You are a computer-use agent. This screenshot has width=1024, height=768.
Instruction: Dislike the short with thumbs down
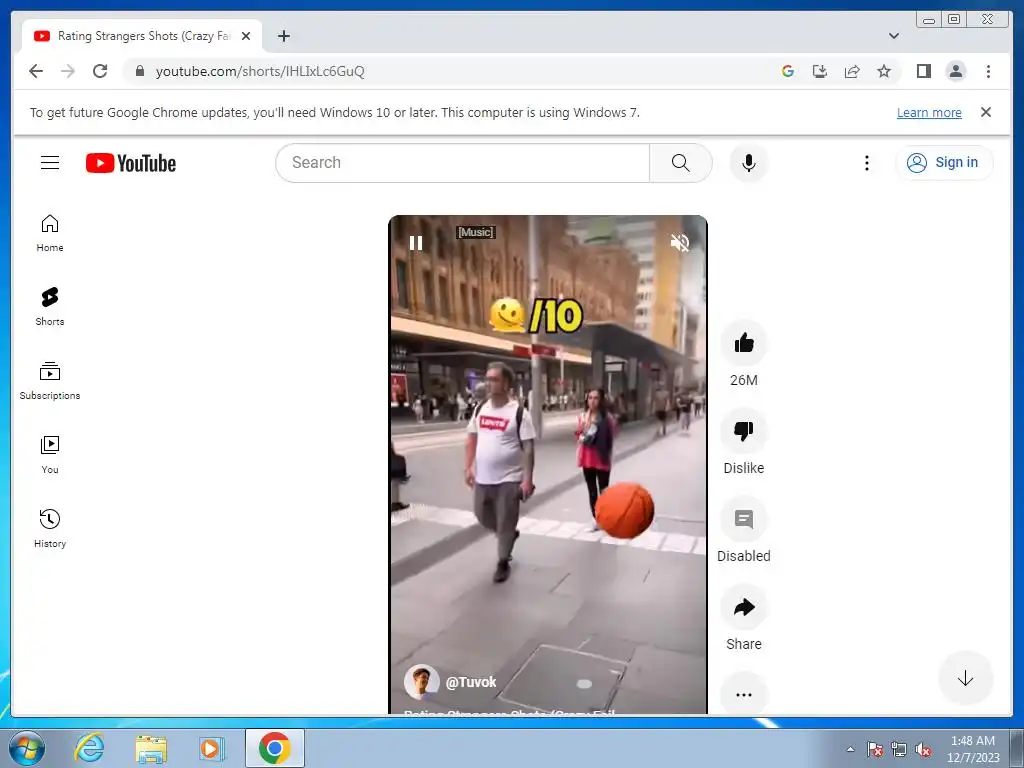pos(744,431)
